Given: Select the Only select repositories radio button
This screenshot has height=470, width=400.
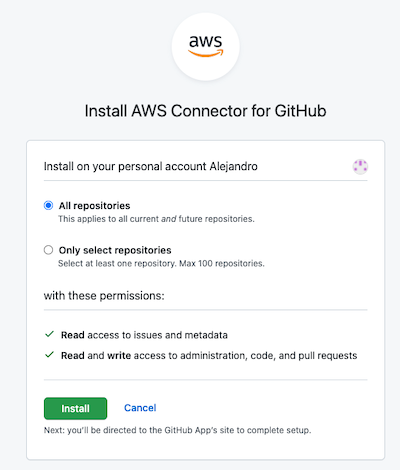Looking at the screenshot, I should click(48, 250).
